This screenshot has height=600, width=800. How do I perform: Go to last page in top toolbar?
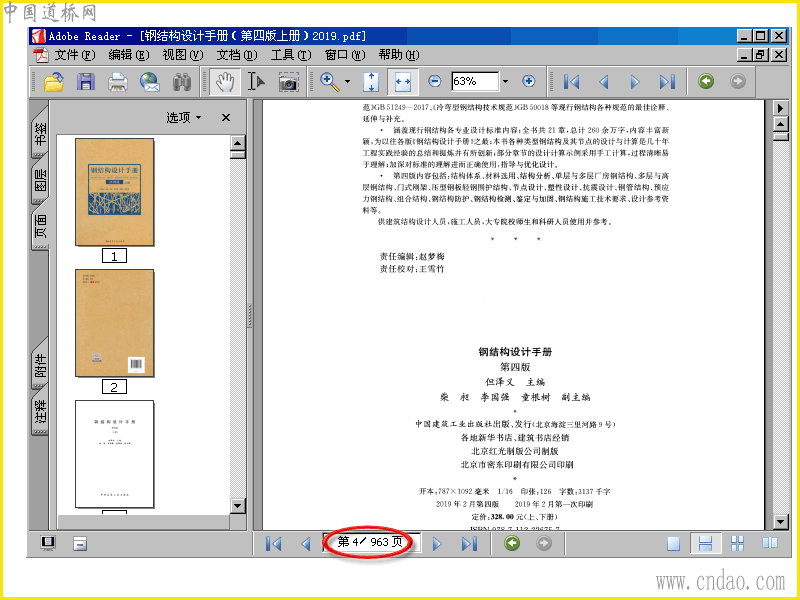coord(667,82)
